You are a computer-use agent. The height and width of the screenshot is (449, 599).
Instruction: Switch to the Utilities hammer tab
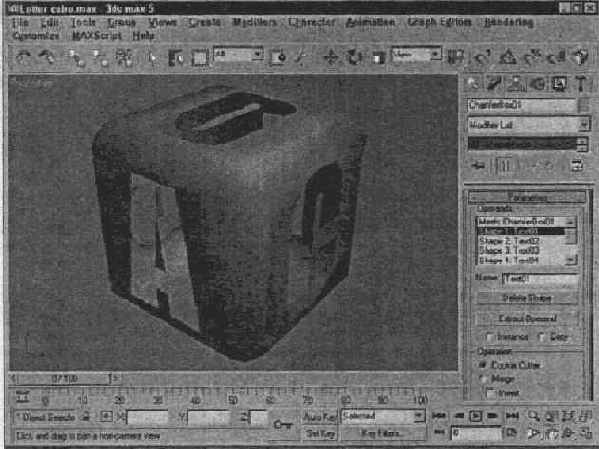pos(581,84)
